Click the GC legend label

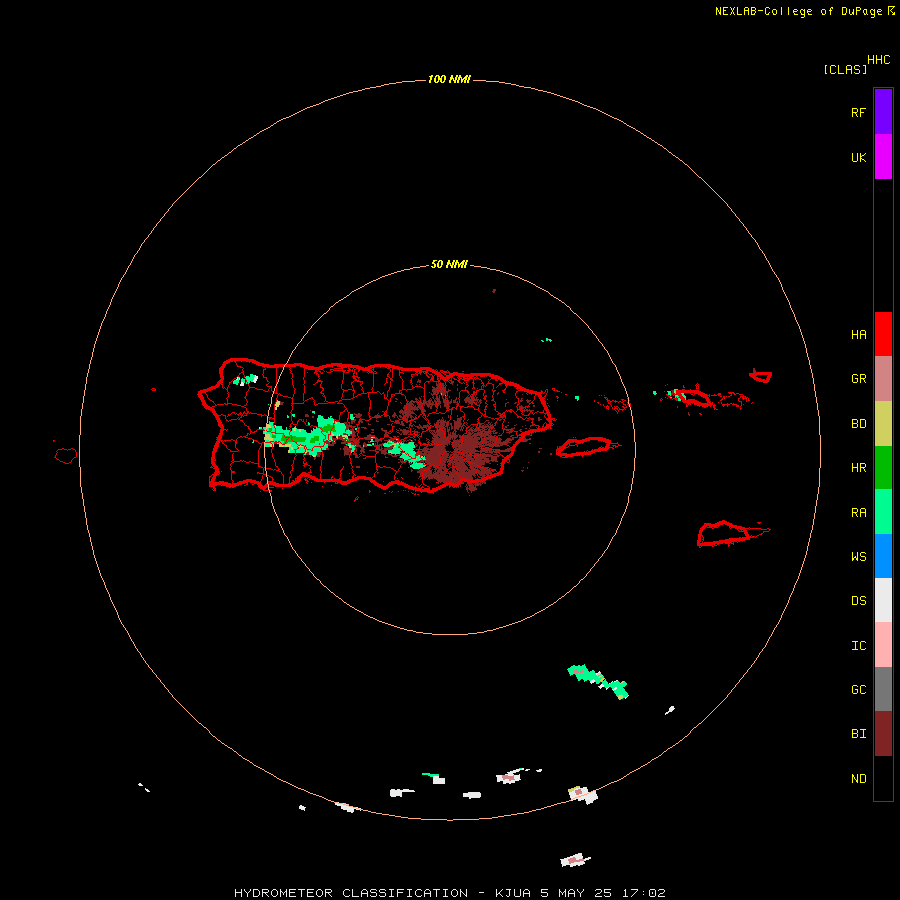(x=858, y=690)
